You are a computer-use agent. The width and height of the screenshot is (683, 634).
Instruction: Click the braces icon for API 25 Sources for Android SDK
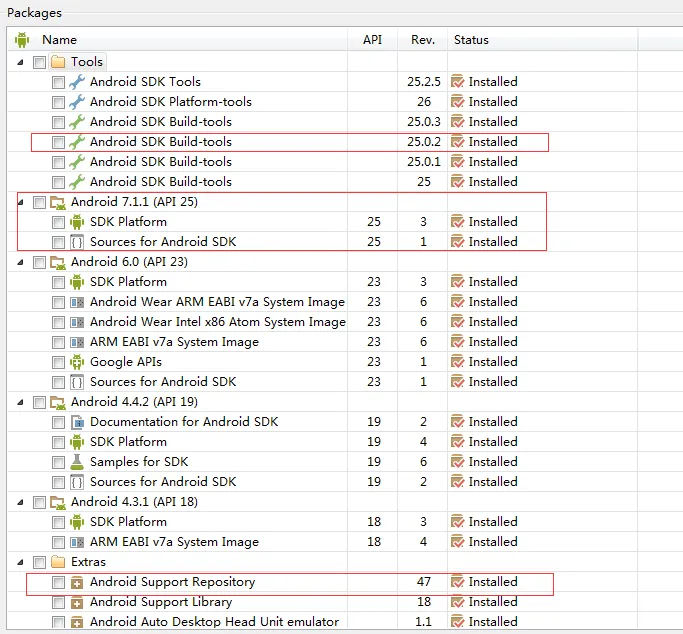pos(77,242)
